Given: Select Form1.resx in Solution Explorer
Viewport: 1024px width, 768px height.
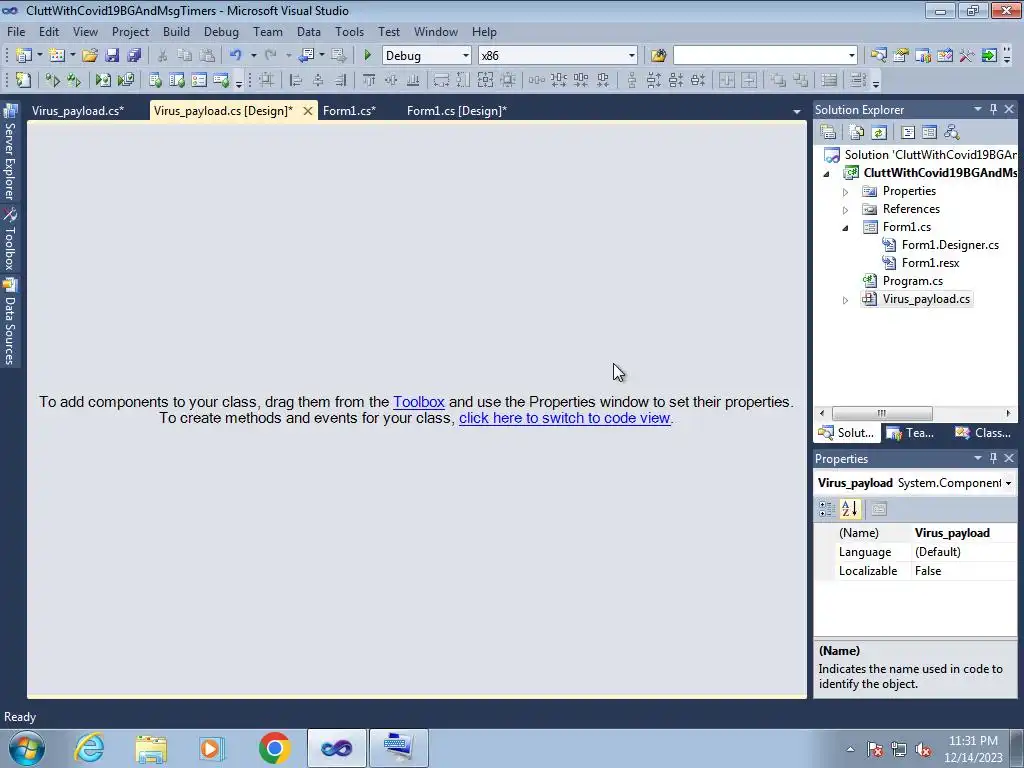Looking at the screenshot, I should 931,263.
